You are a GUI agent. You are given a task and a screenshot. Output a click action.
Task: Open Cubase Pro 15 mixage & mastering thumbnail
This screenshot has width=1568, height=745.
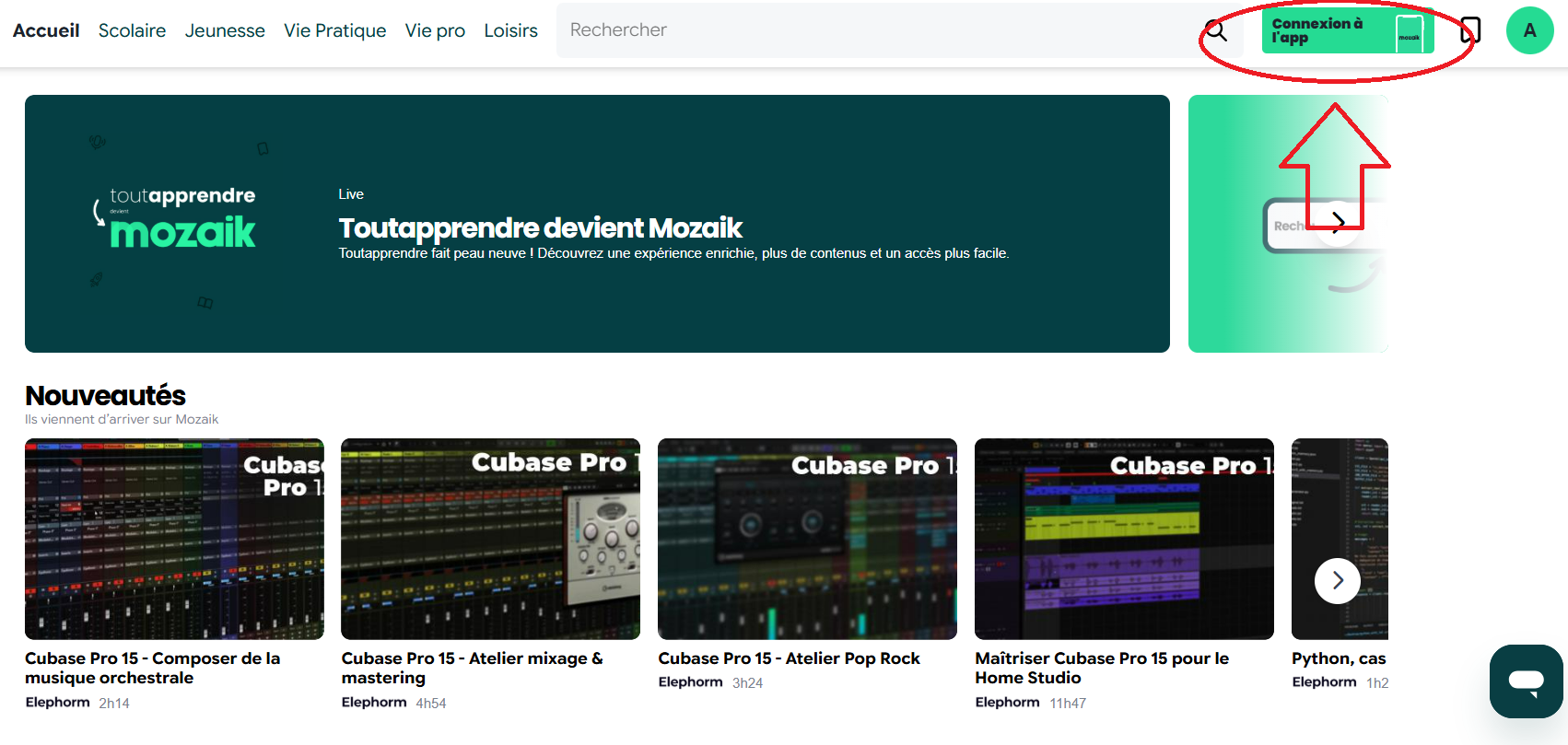coord(490,539)
